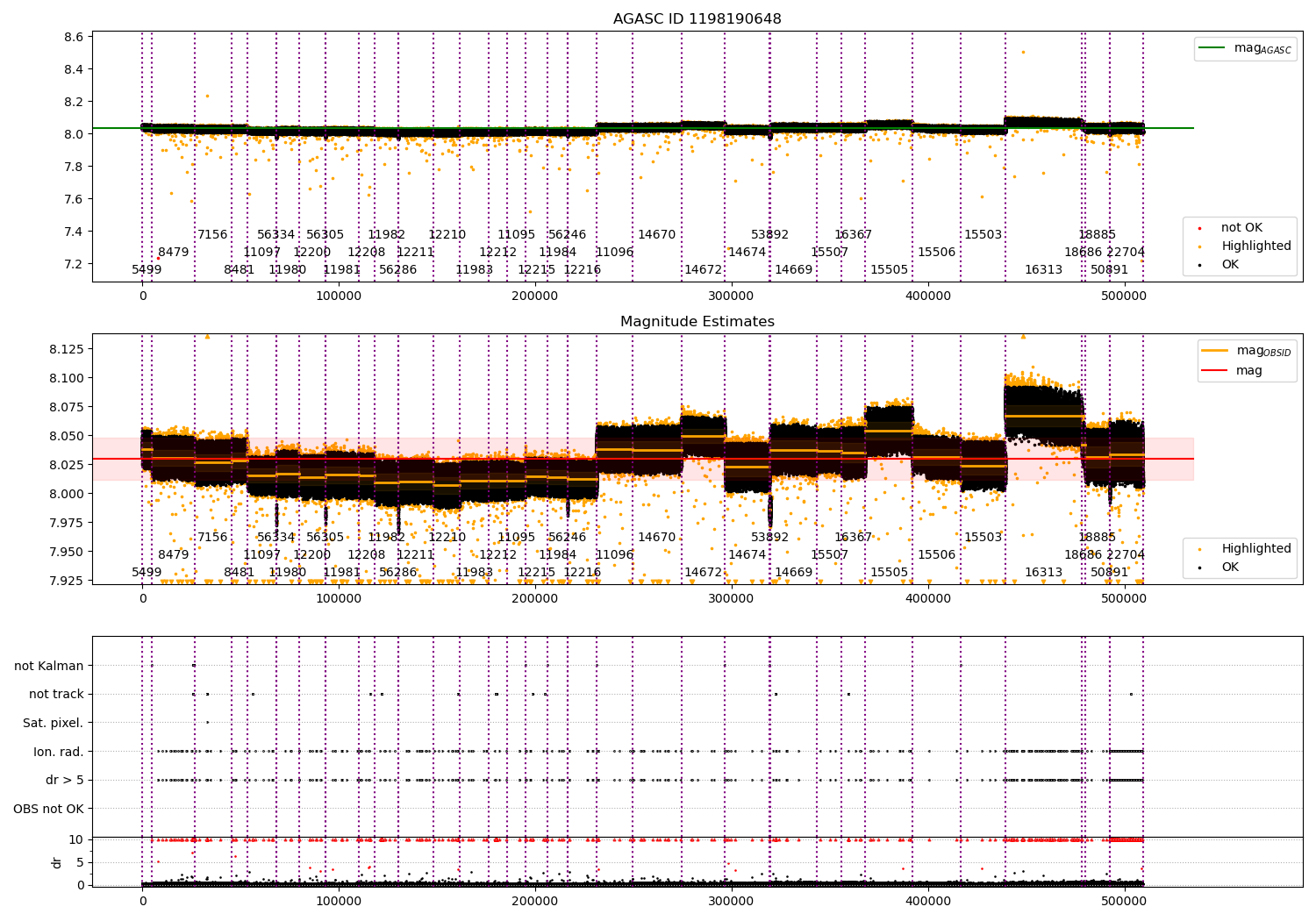
Task: Click the 7.950 y-axis tick label
Action: pyautogui.click(x=67, y=552)
